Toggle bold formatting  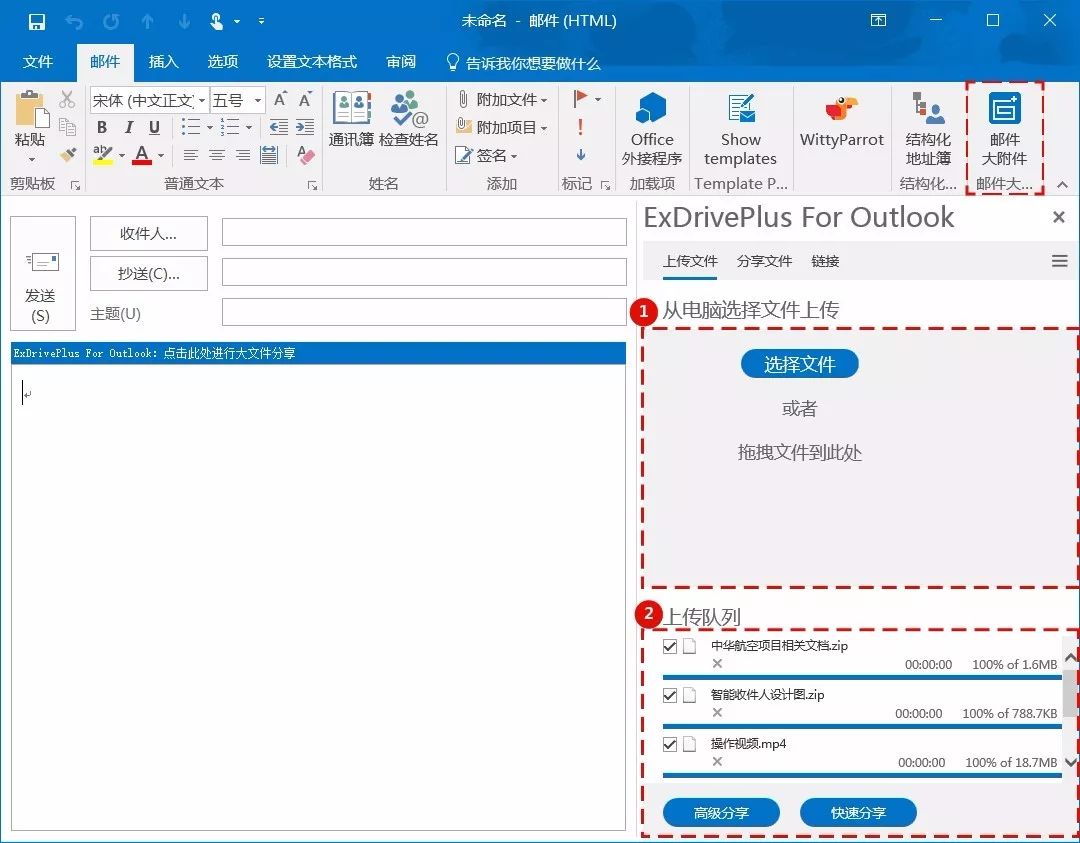point(102,127)
